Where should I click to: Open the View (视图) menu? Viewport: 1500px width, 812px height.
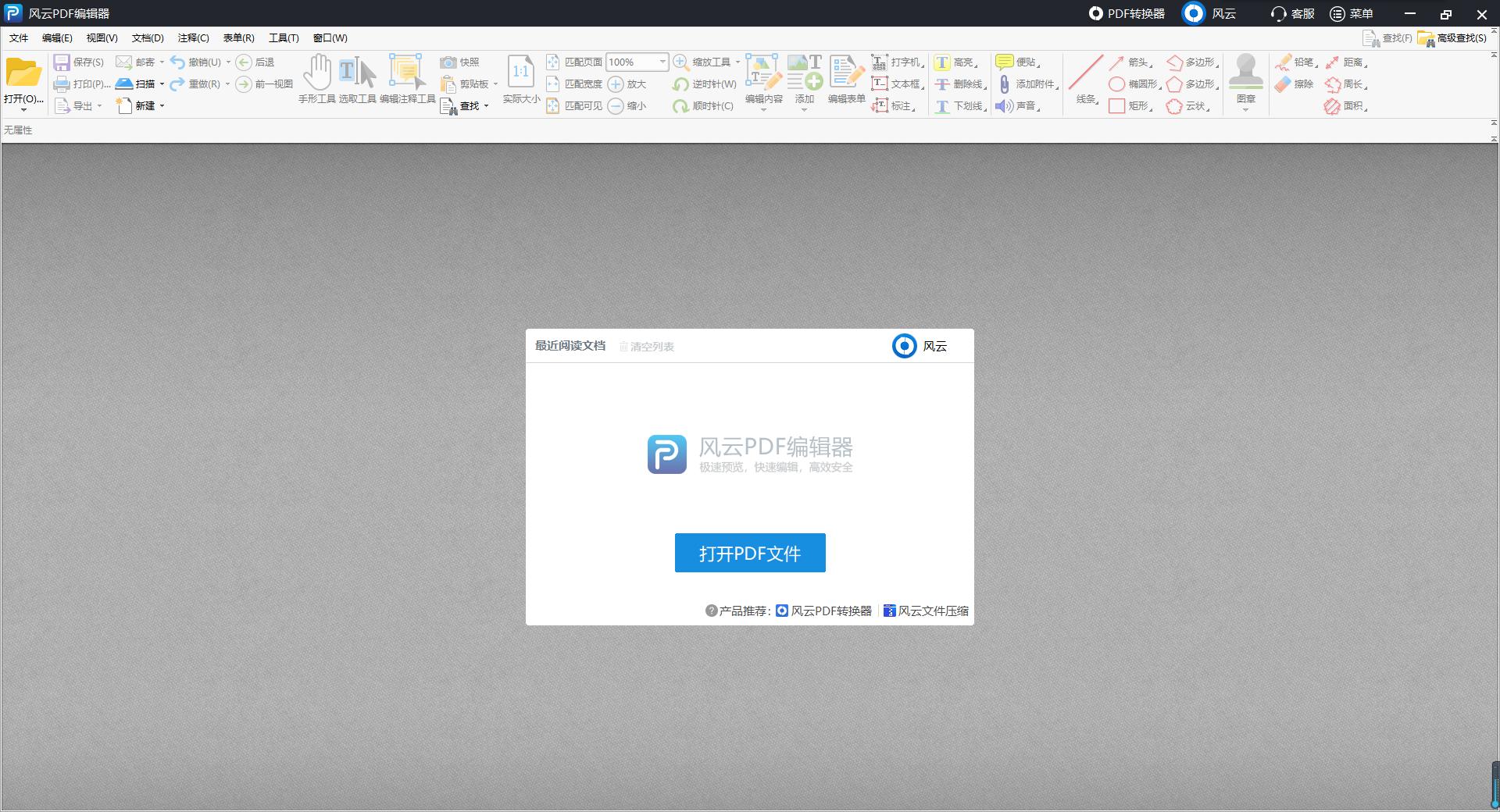(102, 38)
